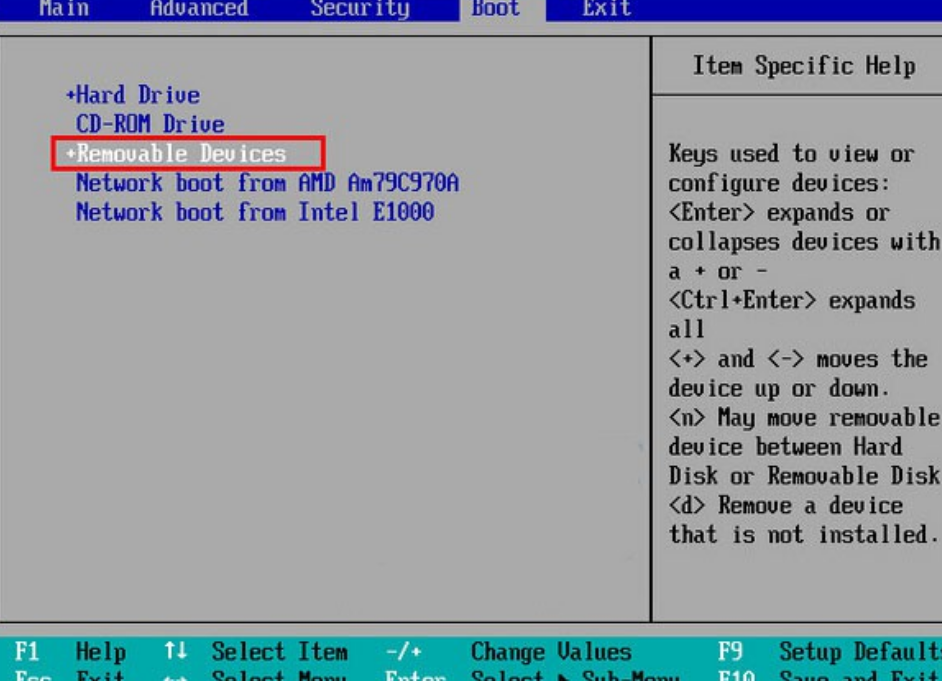This screenshot has height=681, width=942.
Task: Open the Advanced tab
Action: (200, 9)
